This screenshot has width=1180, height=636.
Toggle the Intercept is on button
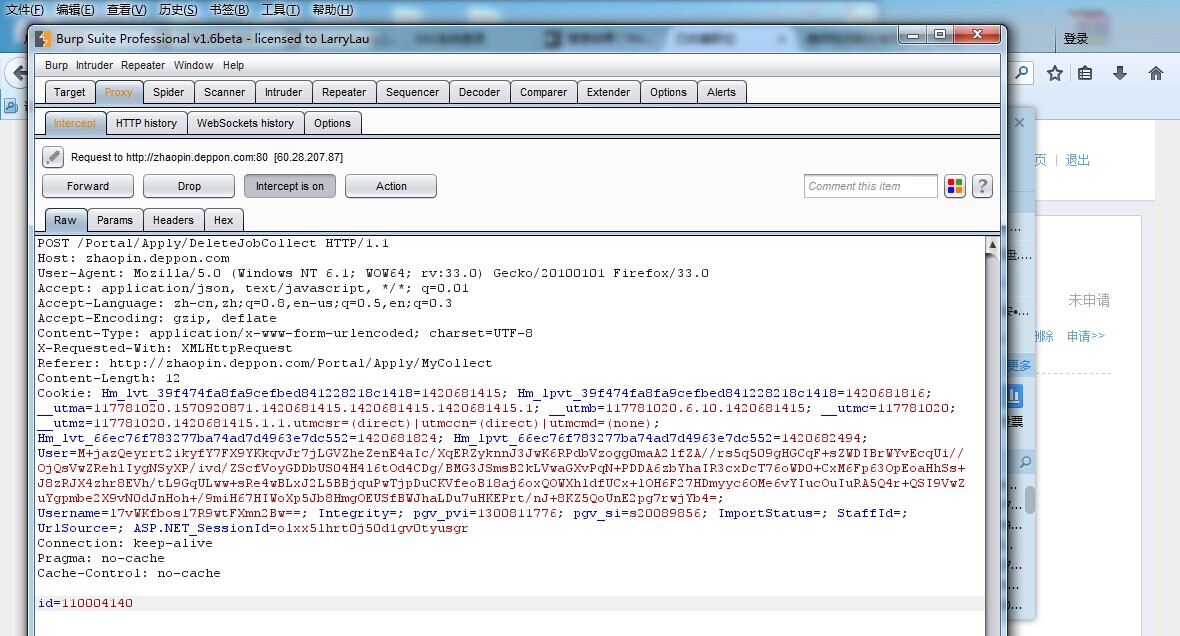point(290,186)
